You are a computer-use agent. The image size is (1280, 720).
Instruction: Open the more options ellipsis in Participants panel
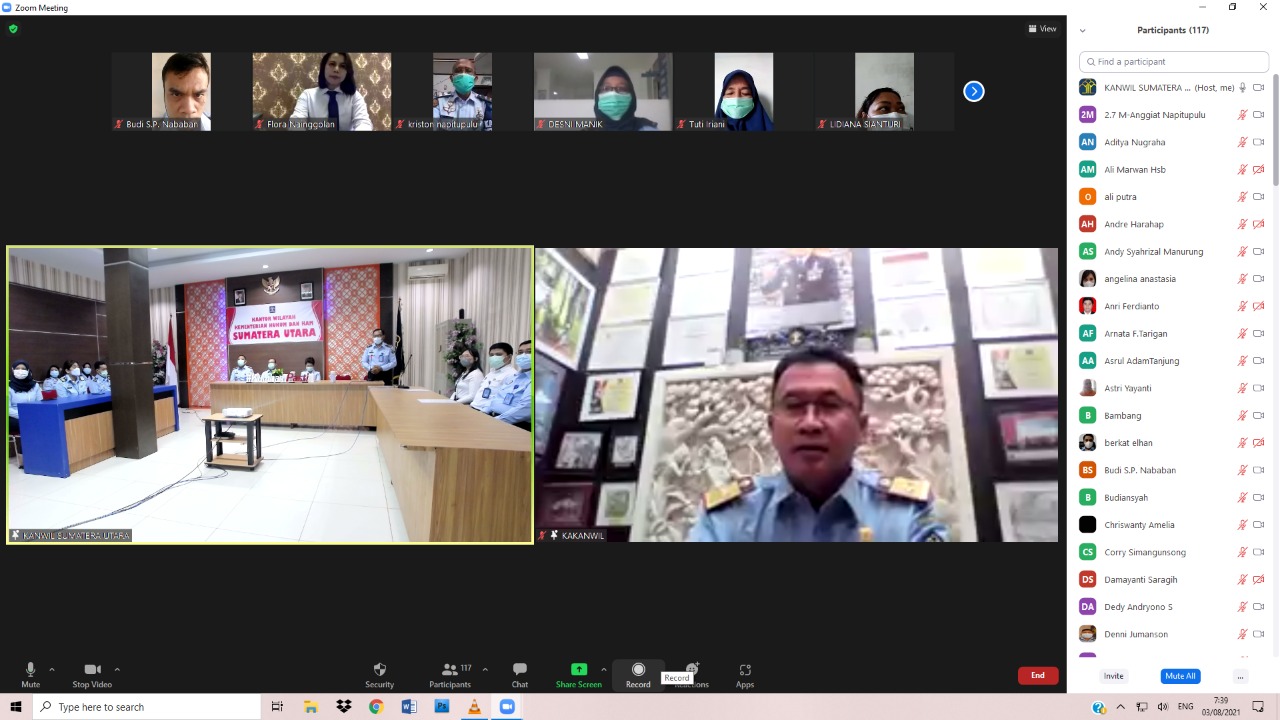pos(1240,677)
